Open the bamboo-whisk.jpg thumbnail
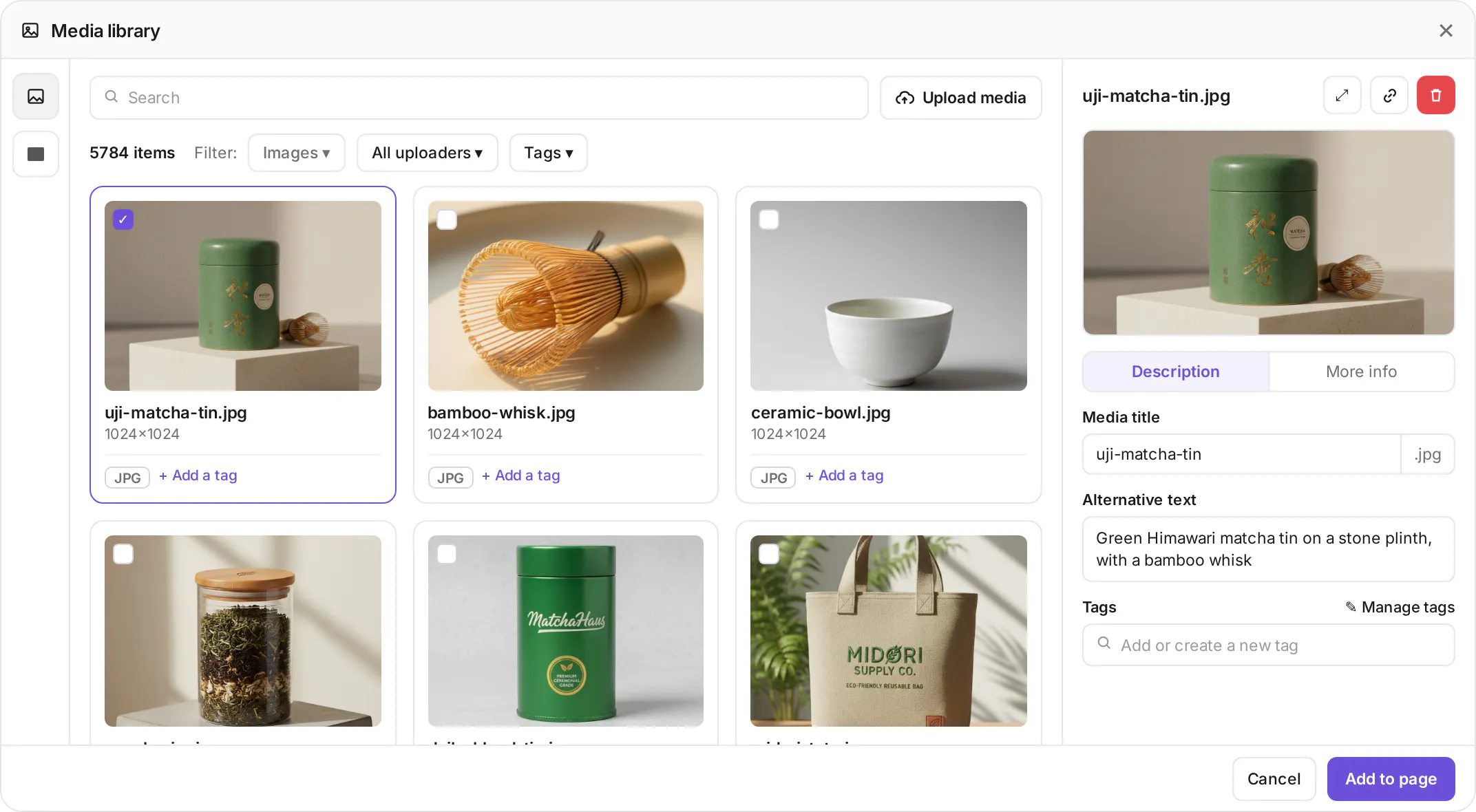Viewport: 1476px width, 812px height. 566,296
